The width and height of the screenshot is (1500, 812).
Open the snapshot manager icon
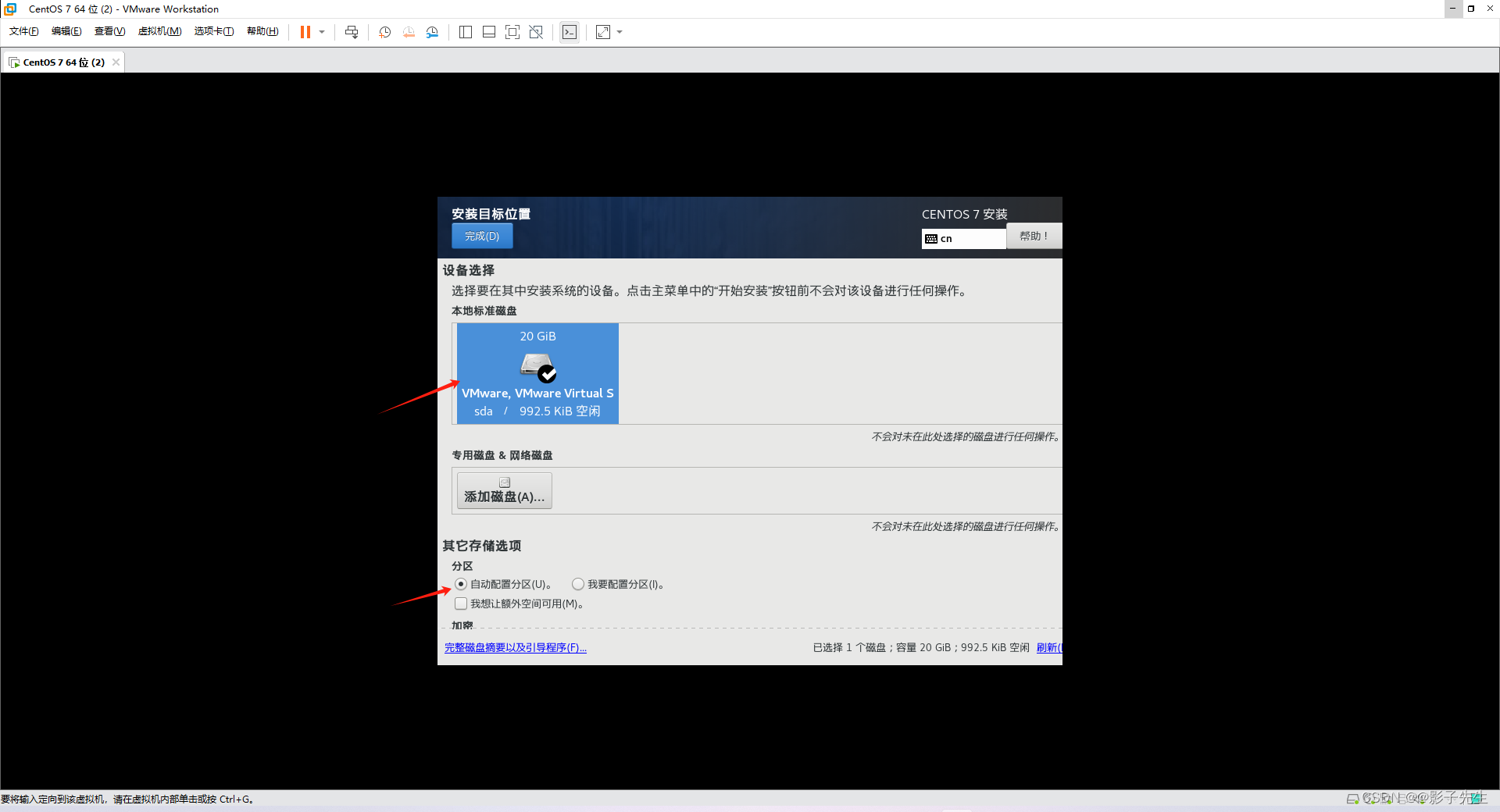pyautogui.click(x=432, y=32)
